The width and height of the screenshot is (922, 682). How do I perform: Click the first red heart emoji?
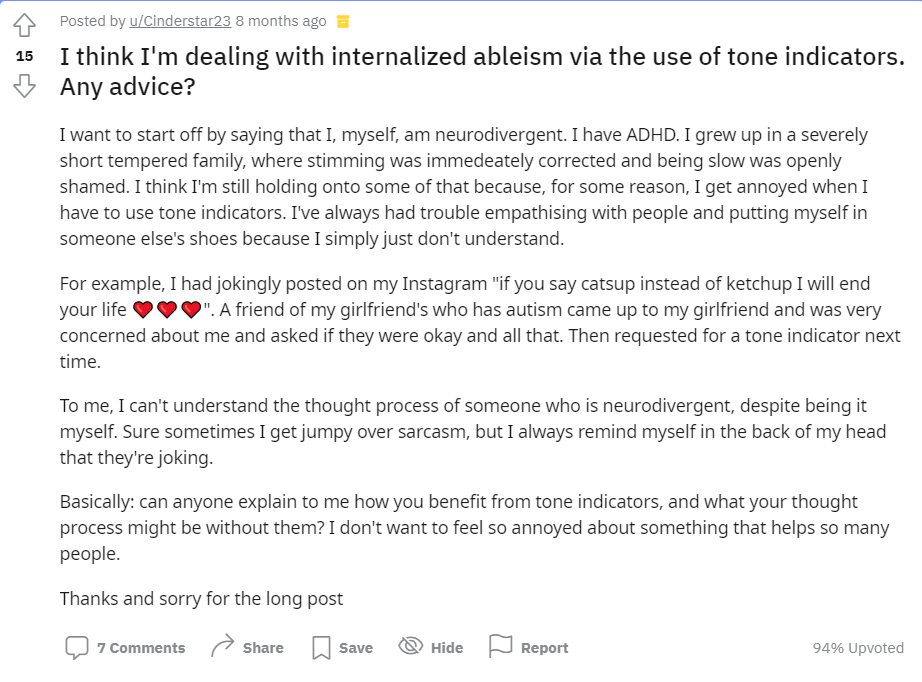[143, 309]
